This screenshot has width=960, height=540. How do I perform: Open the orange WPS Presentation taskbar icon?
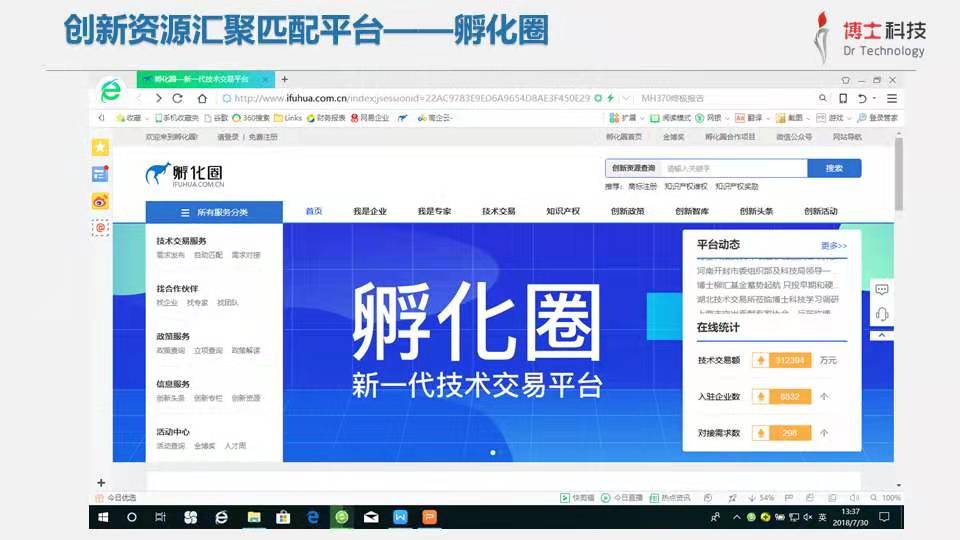(430, 517)
